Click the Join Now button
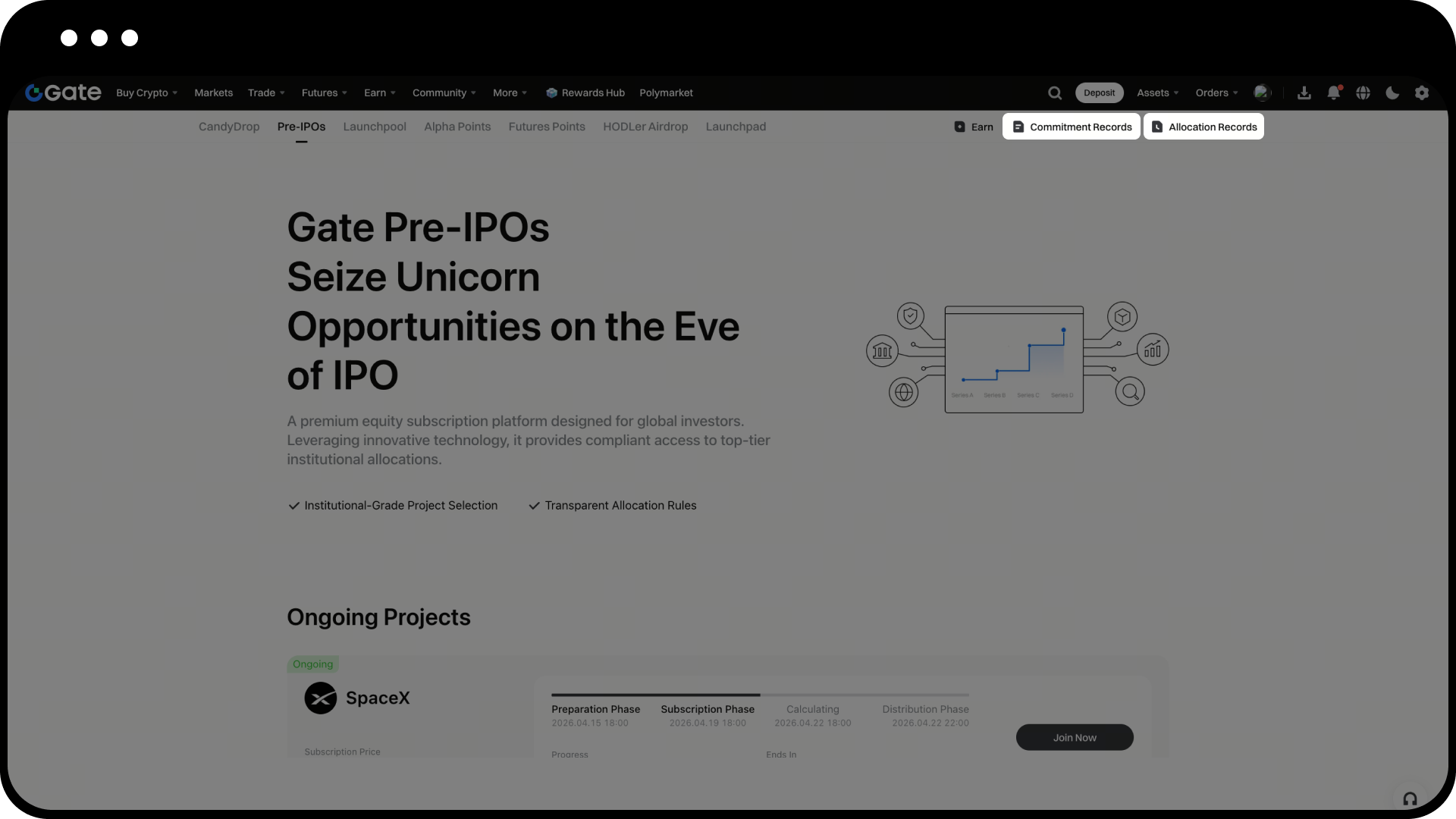The height and width of the screenshot is (819, 1456). click(x=1075, y=737)
